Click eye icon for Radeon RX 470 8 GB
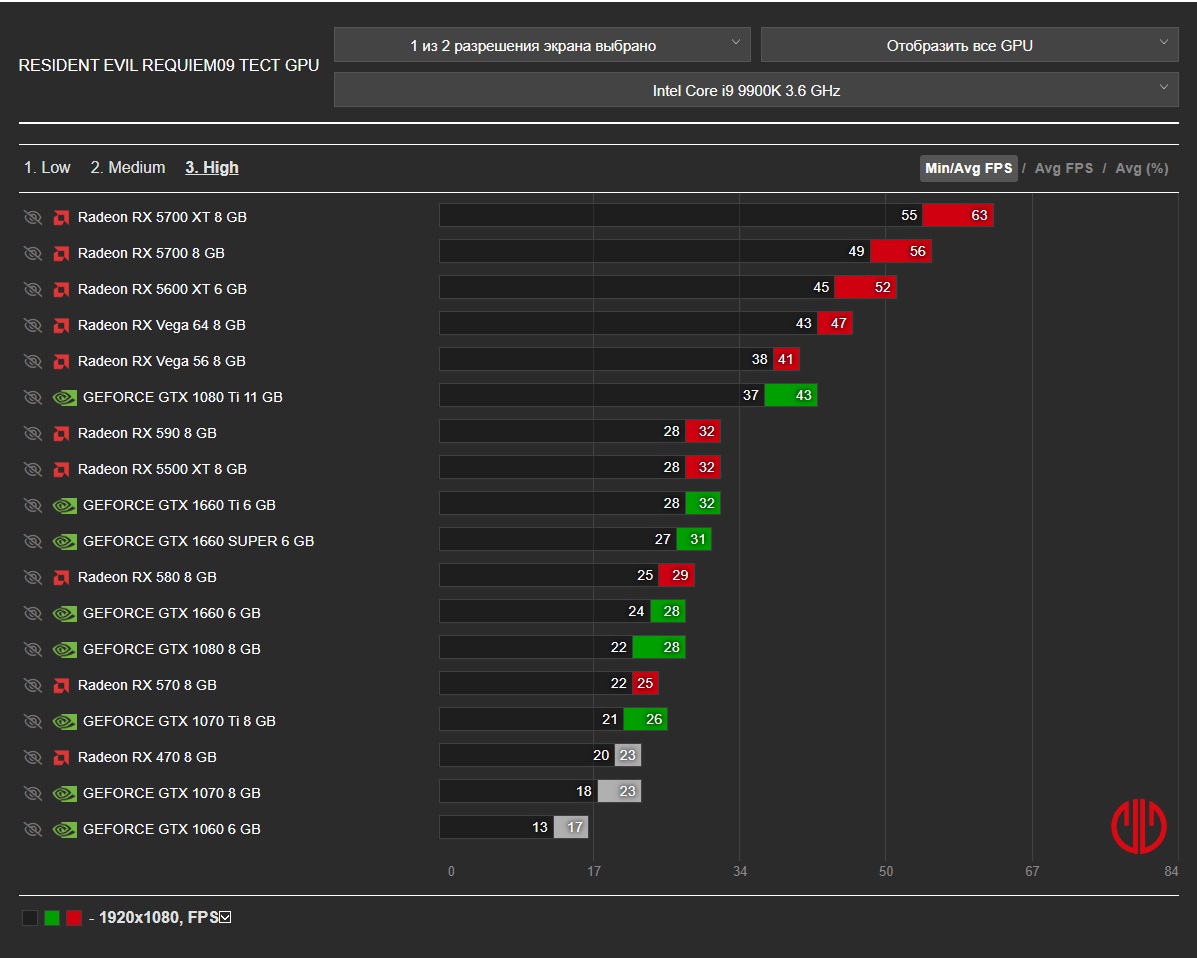The height and width of the screenshot is (958, 1197). click(x=33, y=757)
